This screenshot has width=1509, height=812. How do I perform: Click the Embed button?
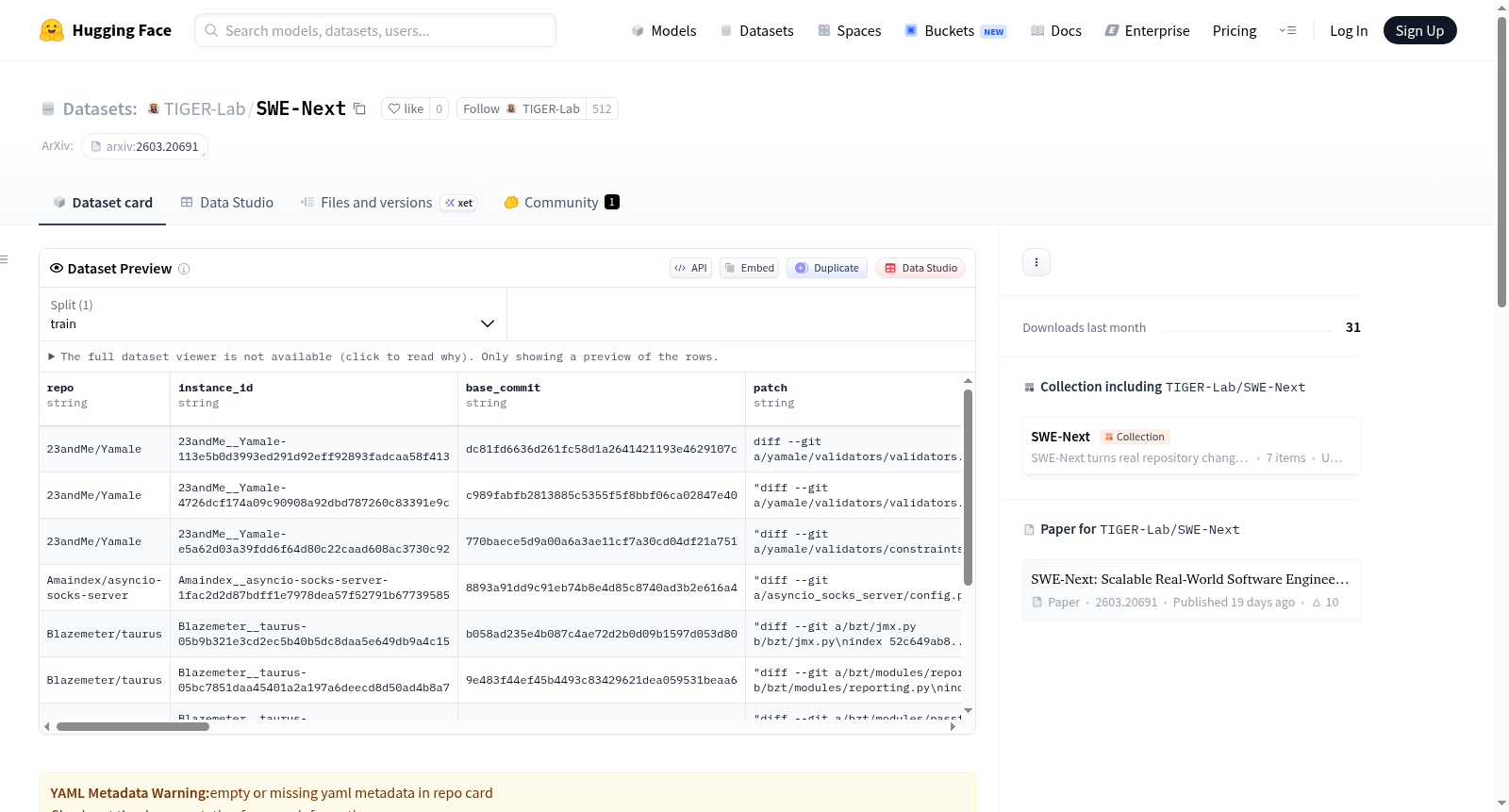(x=751, y=268)
